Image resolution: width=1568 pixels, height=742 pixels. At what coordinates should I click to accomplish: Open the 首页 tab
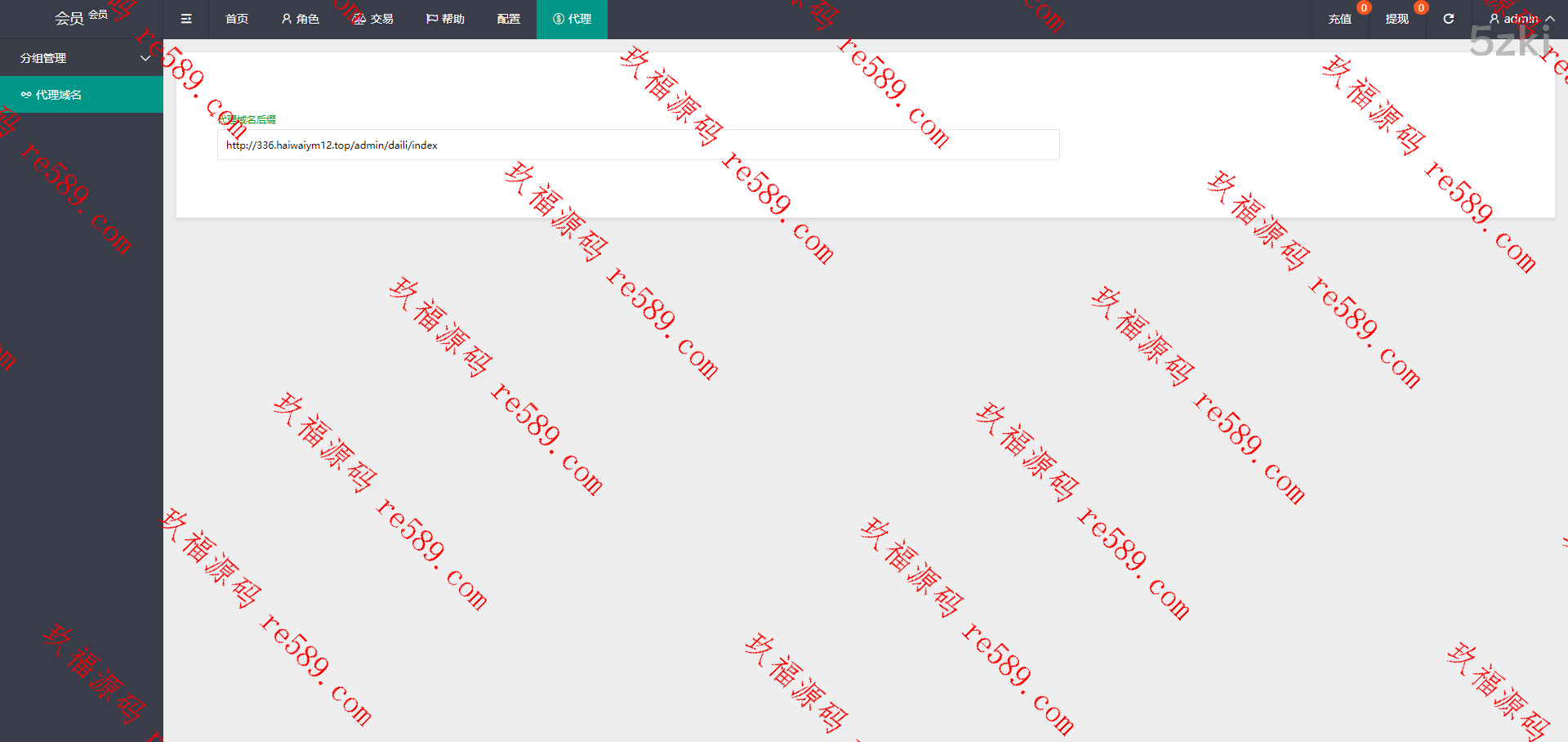[237, 19]
